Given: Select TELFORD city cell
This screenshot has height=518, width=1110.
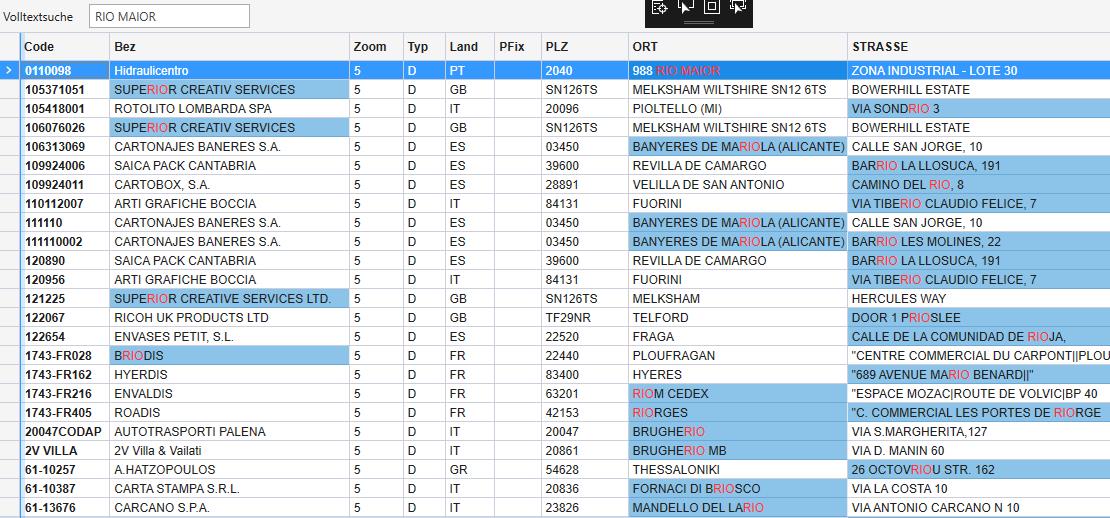Looking at the screenshot, I should (x=738, y=318).
